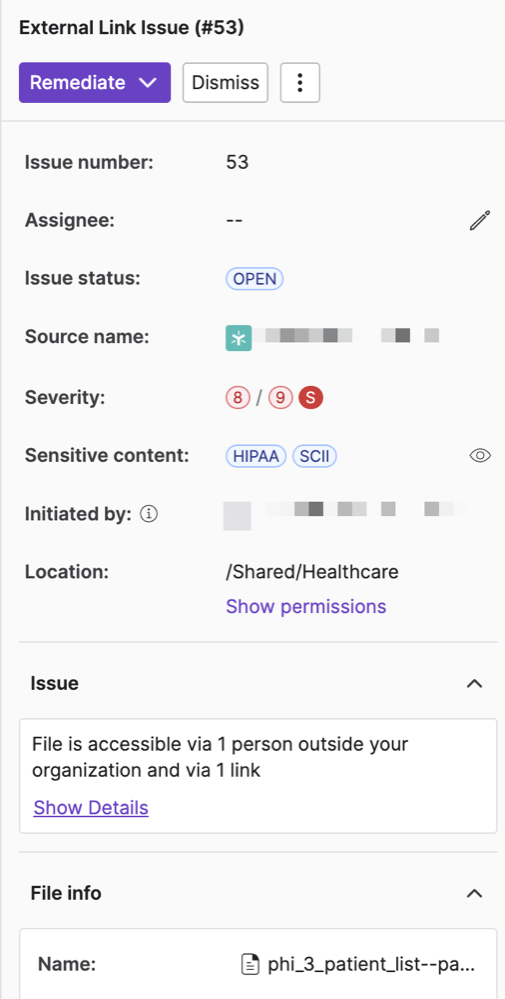Open the Show Details link

(91, 808)
